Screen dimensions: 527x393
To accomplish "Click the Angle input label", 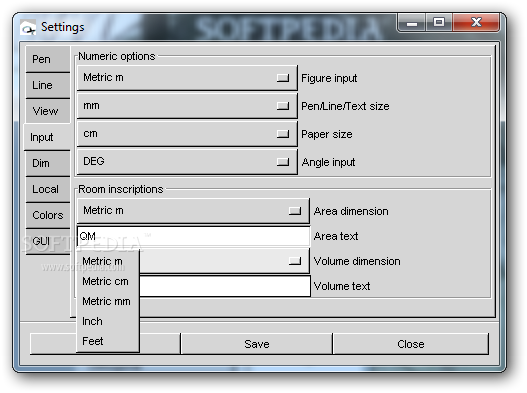I will (x=328, y=162).
